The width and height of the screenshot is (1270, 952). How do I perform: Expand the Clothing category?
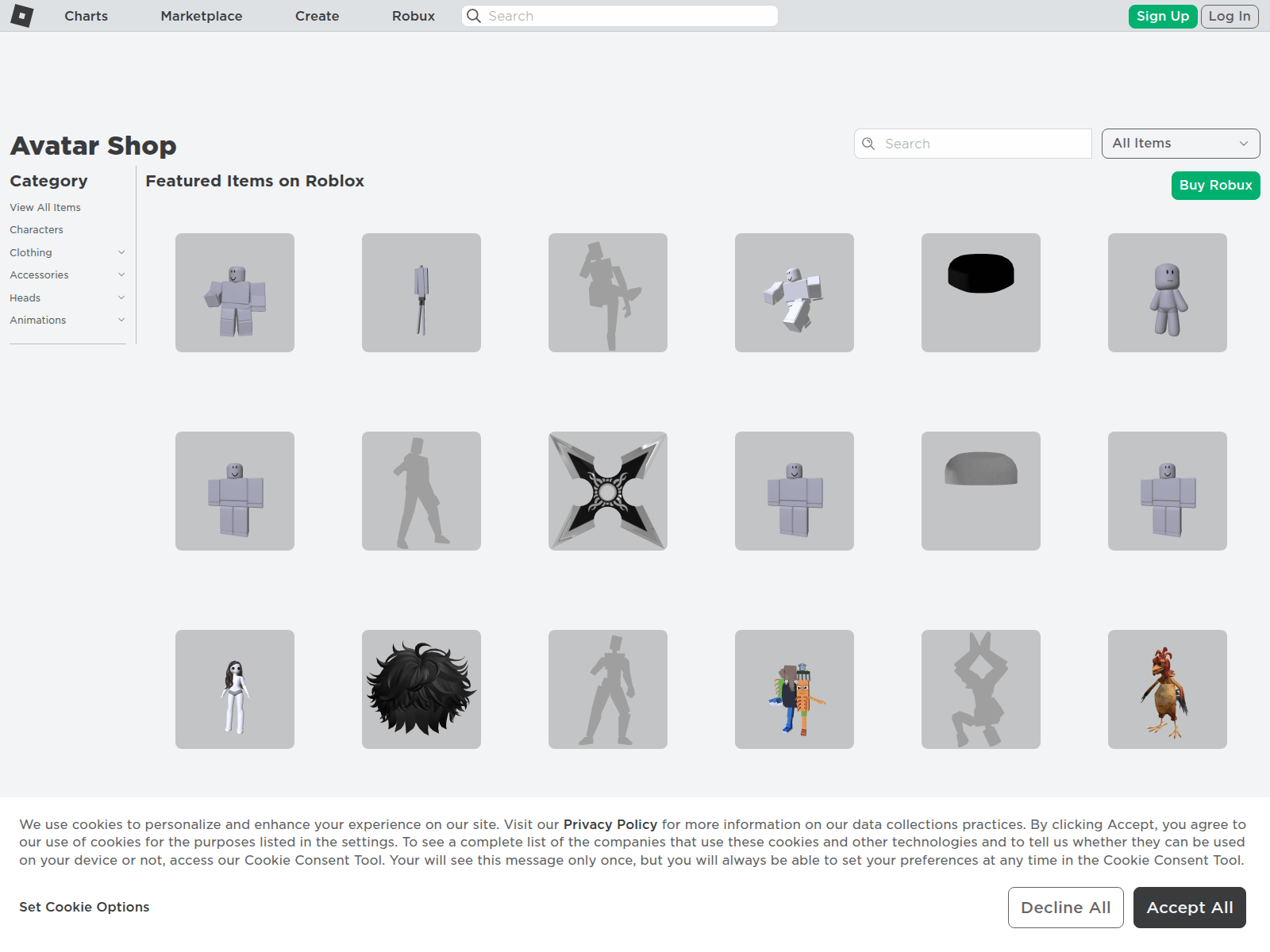click(x=121, y=252)
